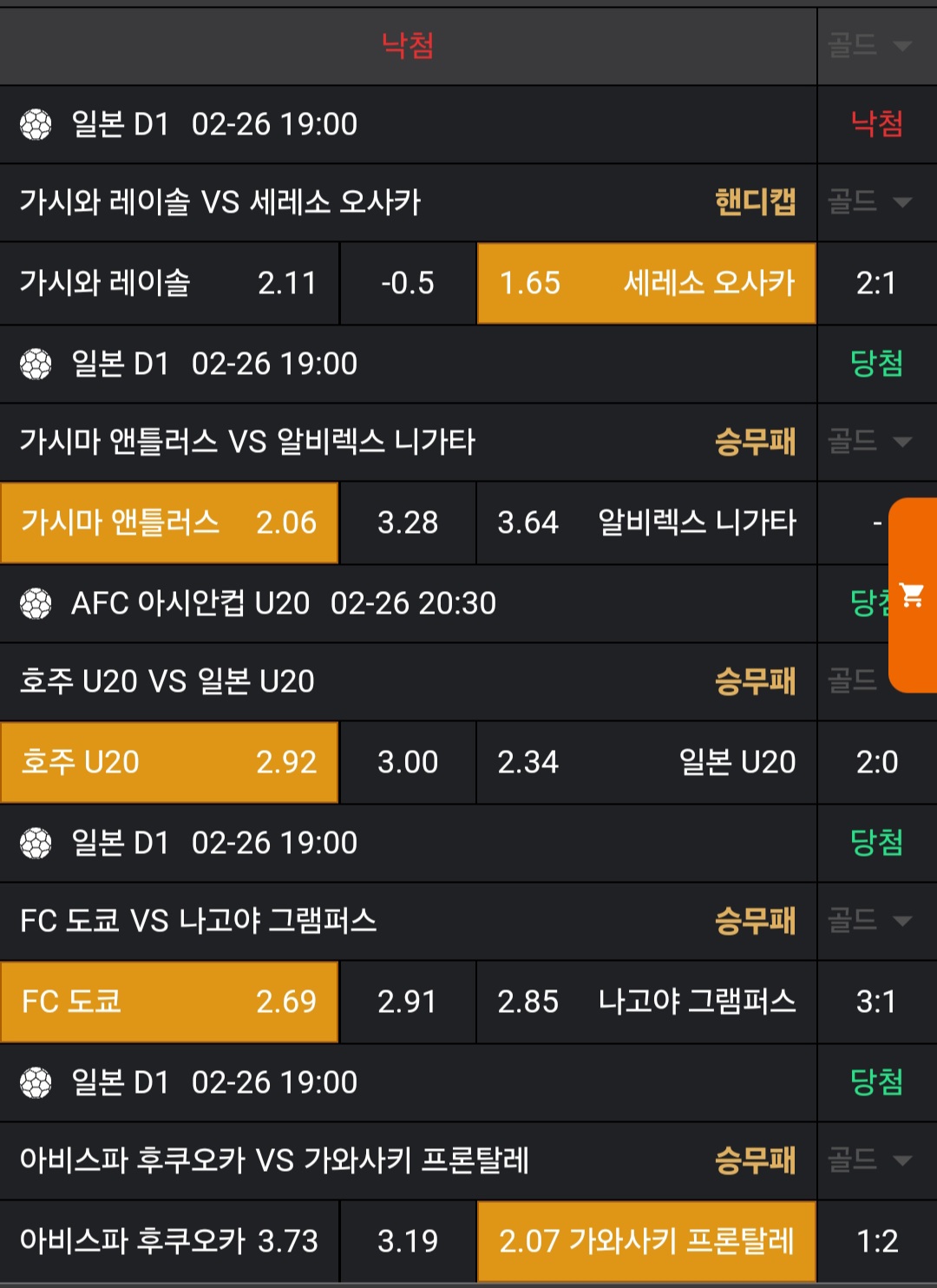
Task: Pick 나고야 그램퍼스 2.85 odds cell
Action: 646,1002
